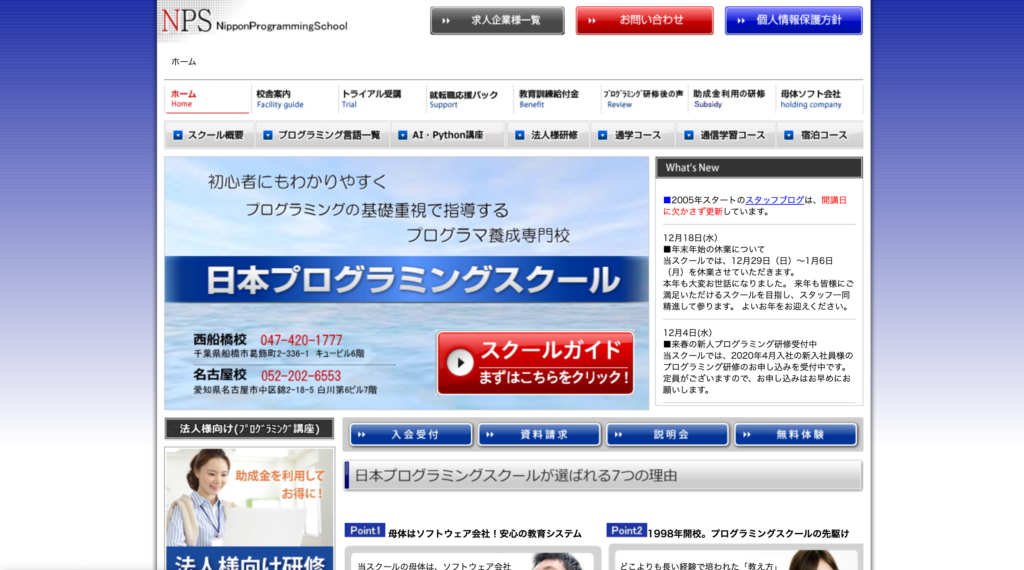Screen dimensions: 1024x570
Task: Click the Point2 badge
Action: 626,531
